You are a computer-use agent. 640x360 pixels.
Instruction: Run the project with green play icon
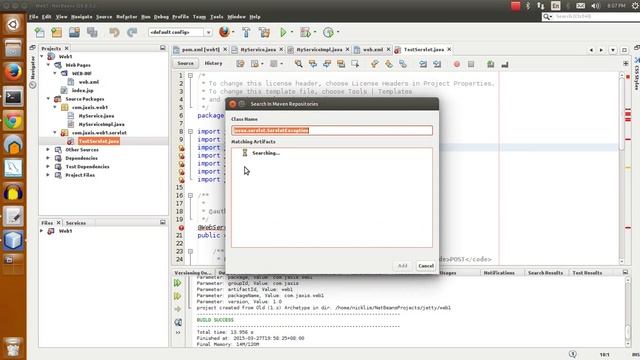pyautogui.click(x=283, y=32)
